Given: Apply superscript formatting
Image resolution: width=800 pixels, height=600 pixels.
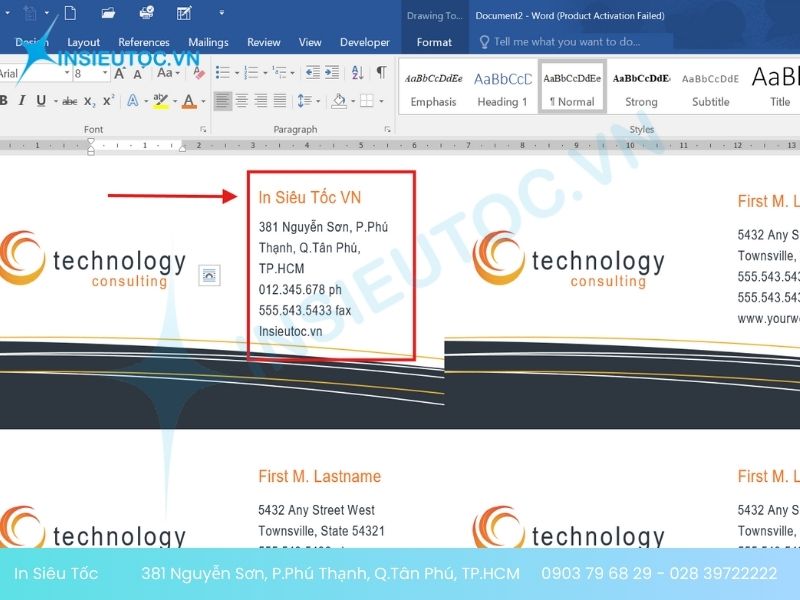Looking at the screenshot, I should tap(108, 101).
